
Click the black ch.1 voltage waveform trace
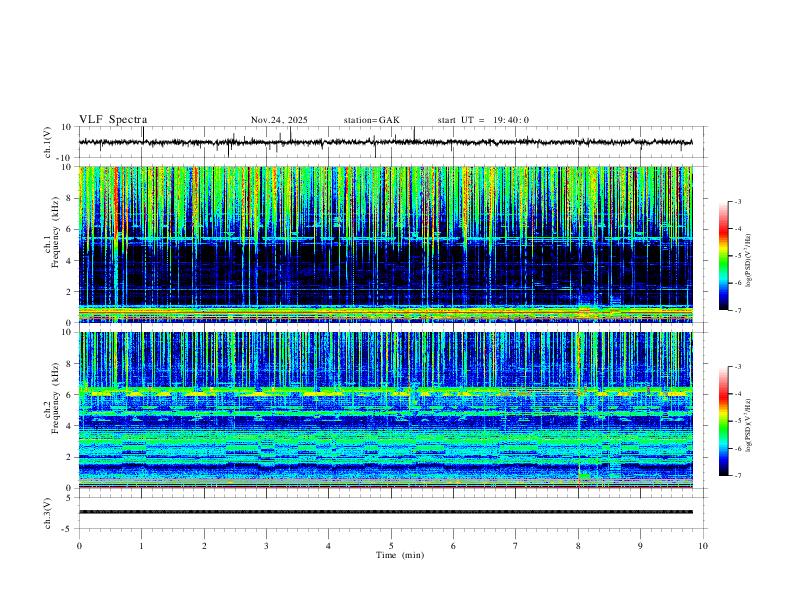pos(385,142)
